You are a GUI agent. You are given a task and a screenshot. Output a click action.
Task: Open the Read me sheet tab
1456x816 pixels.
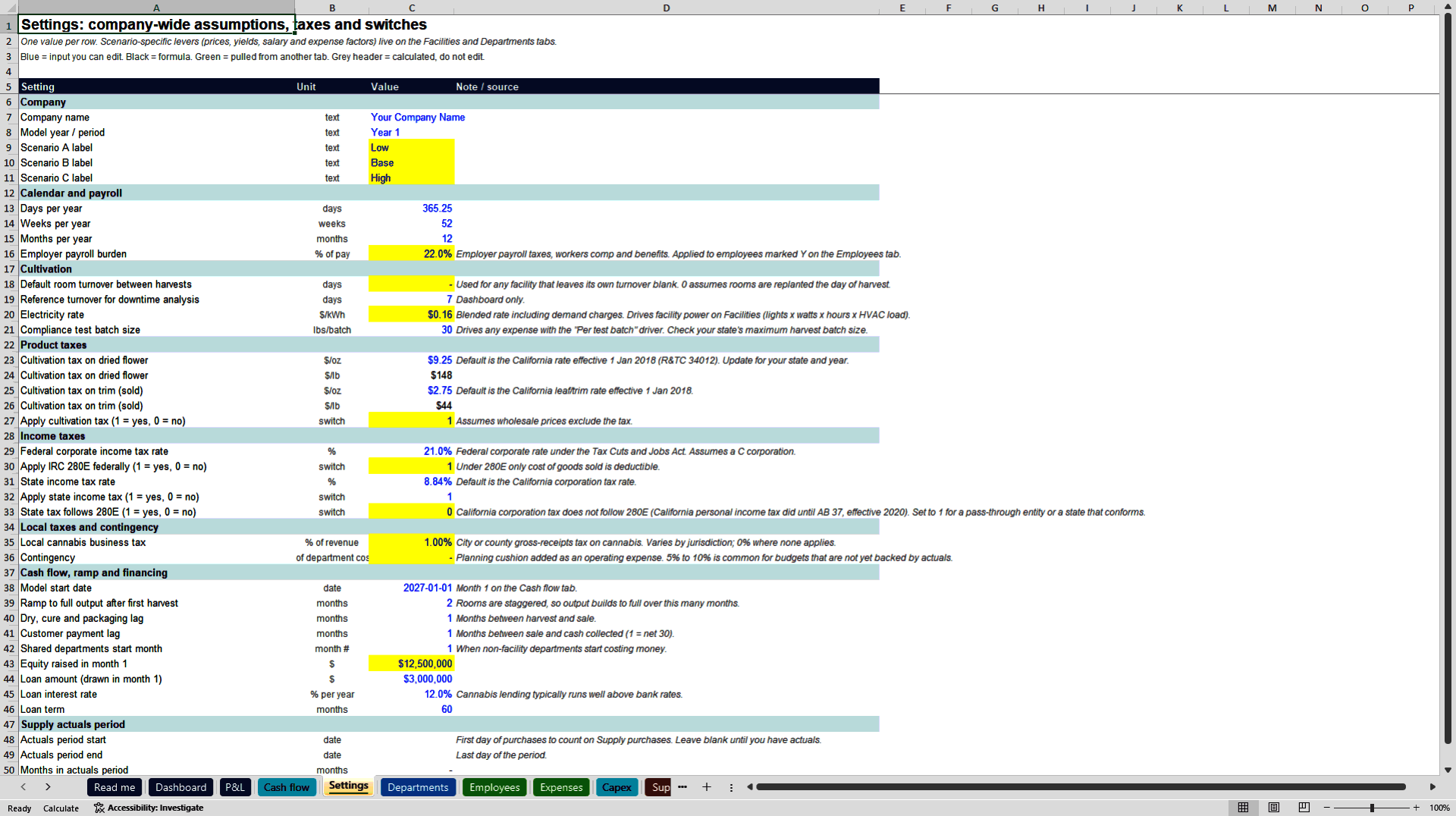click(x=115, y=787)
